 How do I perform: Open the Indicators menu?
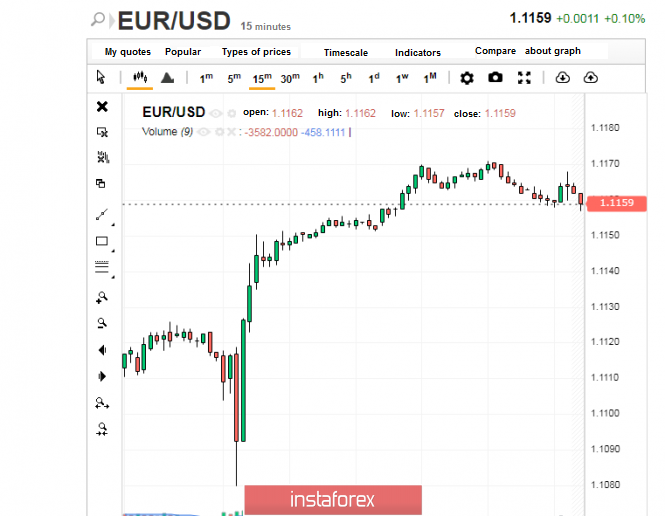click(418, 53)
